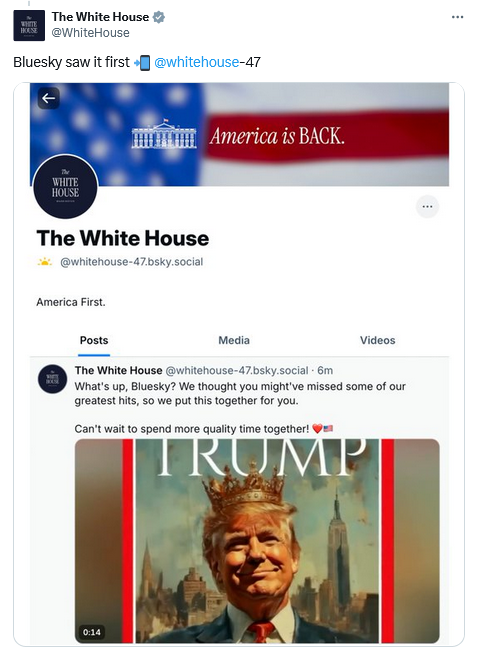This screenshot has height=658, width=477.
Task: Click the phone emoji in the tweet text
Action: point(142,63)
